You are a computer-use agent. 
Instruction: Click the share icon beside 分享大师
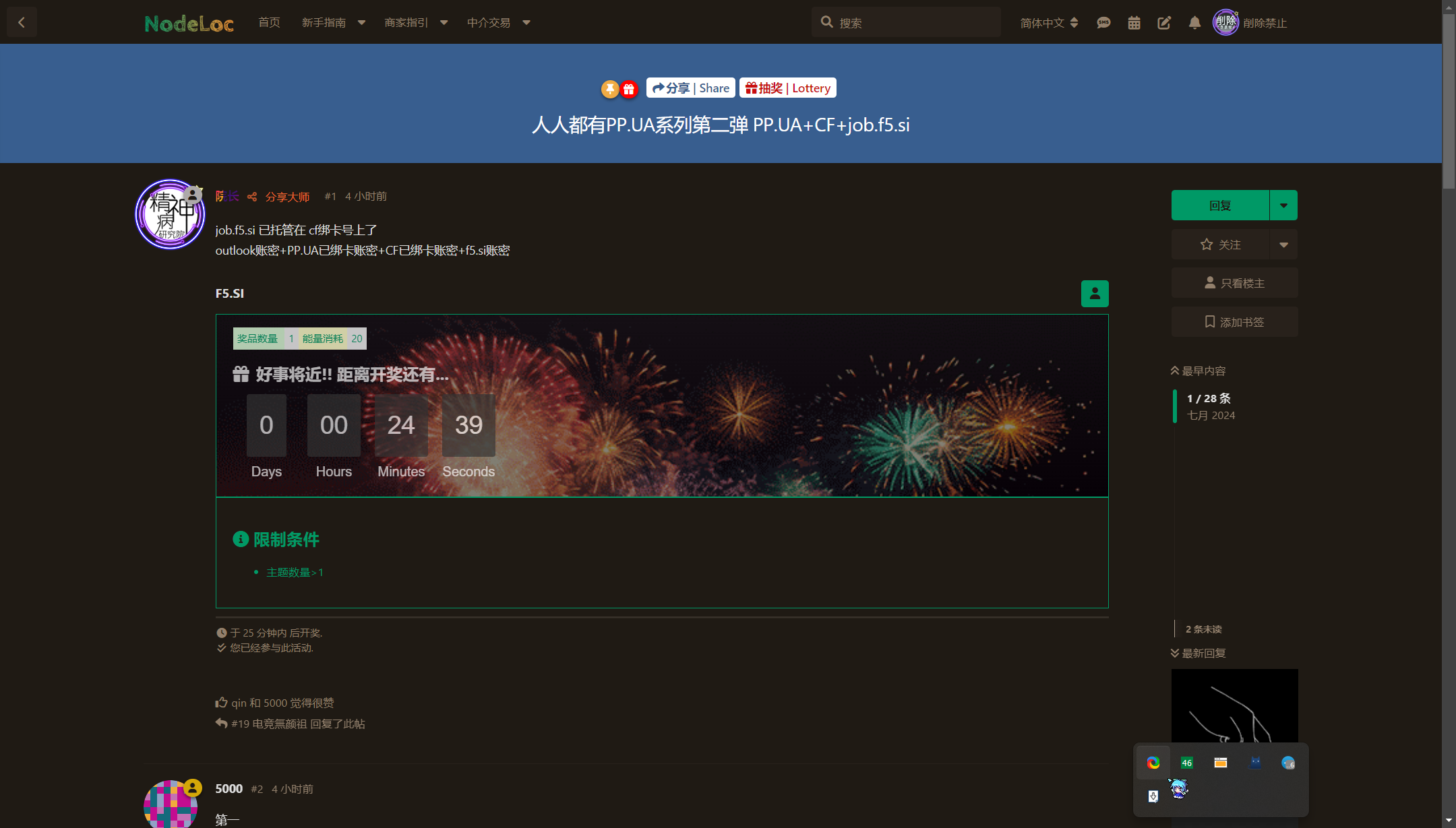(252, 197)
